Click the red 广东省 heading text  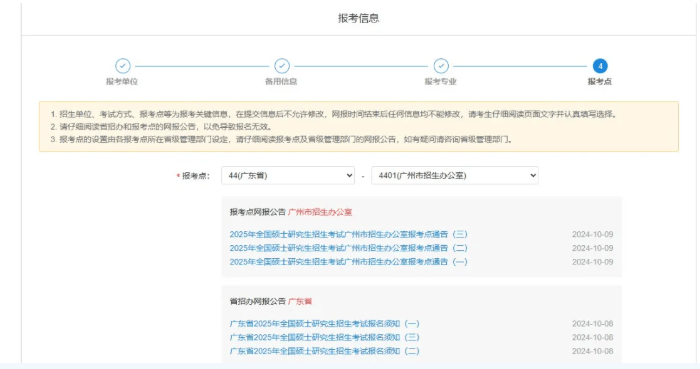point(300,302)
